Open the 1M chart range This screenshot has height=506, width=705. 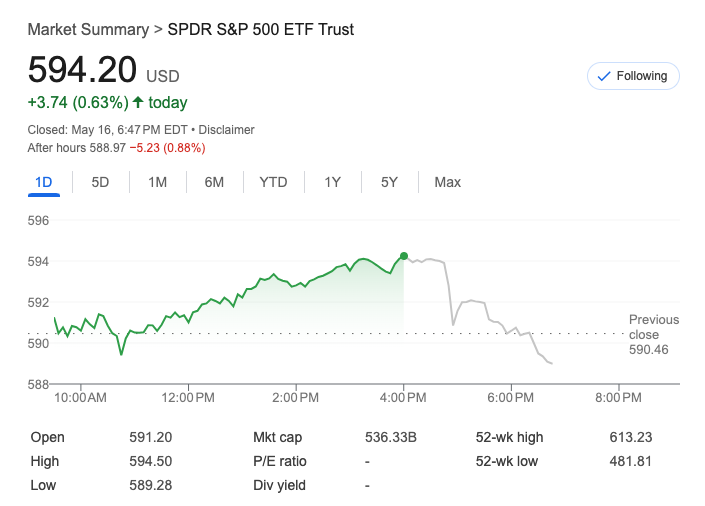pos(157,182)
